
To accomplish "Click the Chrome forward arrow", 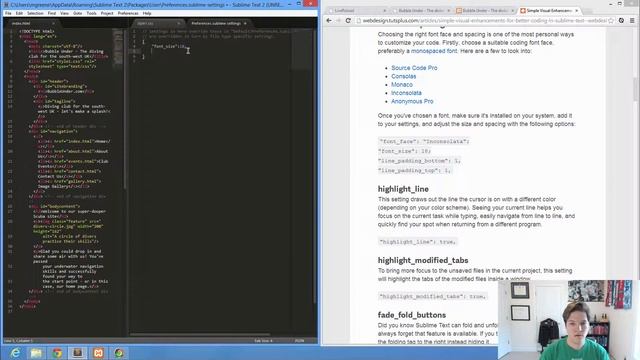I will pyautogui.click(x=338, y=20).
